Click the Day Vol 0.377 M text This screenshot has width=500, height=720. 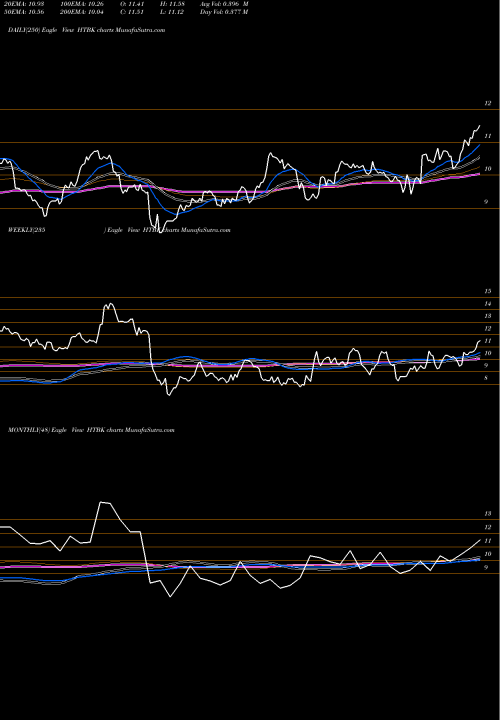(224, 12)
